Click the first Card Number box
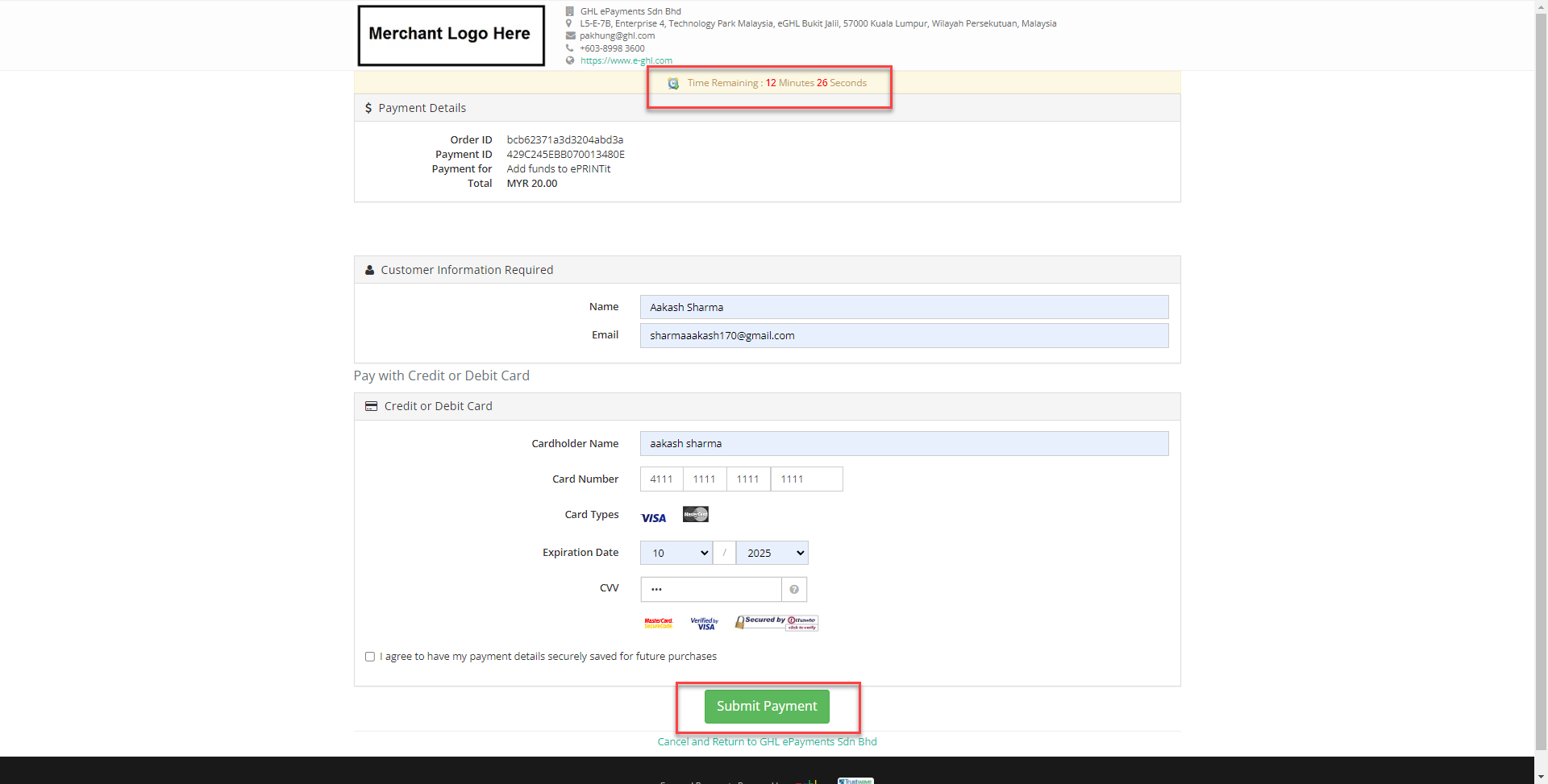 coord(662,479)
